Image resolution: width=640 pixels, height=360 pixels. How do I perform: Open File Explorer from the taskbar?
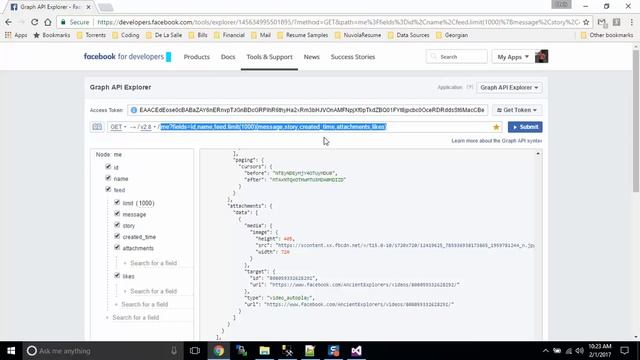264,351
